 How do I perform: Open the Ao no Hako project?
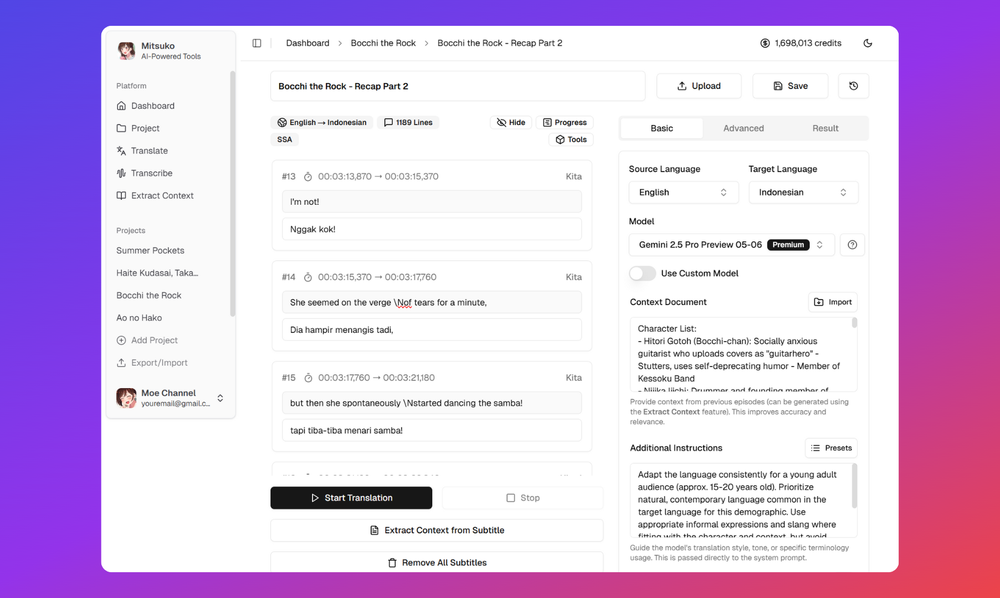pyautogui.click(x=139, y=317)
